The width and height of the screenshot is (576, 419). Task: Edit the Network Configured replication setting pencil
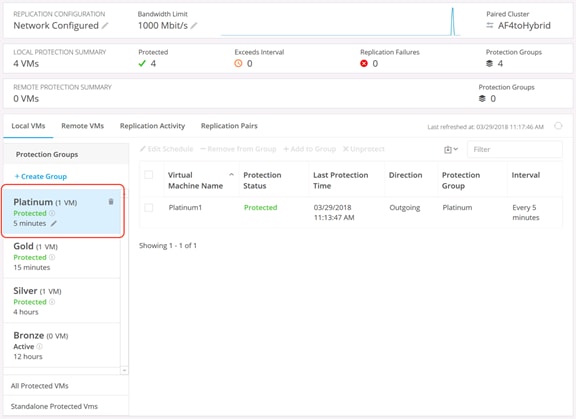click(105, 25)
